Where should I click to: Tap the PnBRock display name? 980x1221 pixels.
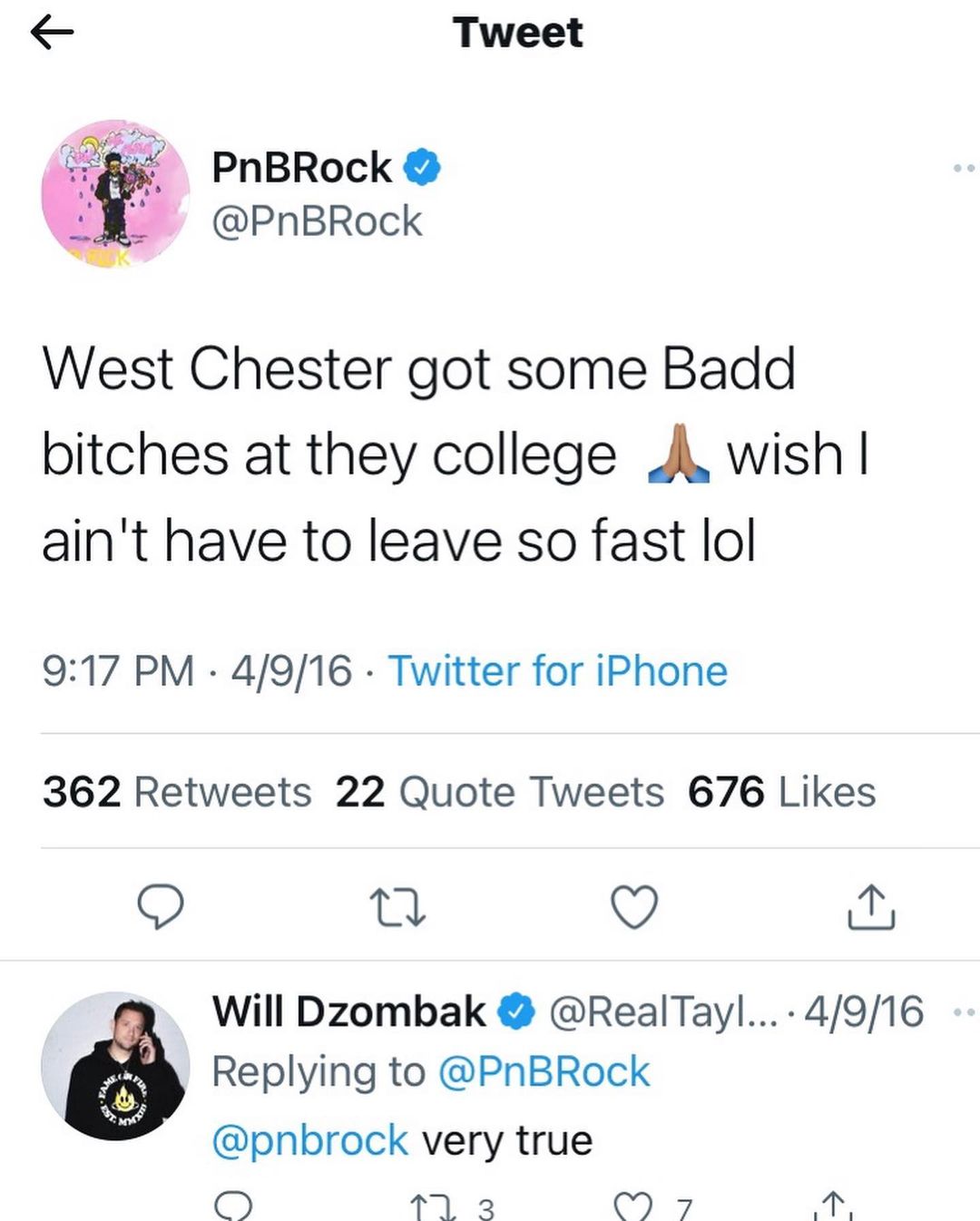click(x=301, y=168)
